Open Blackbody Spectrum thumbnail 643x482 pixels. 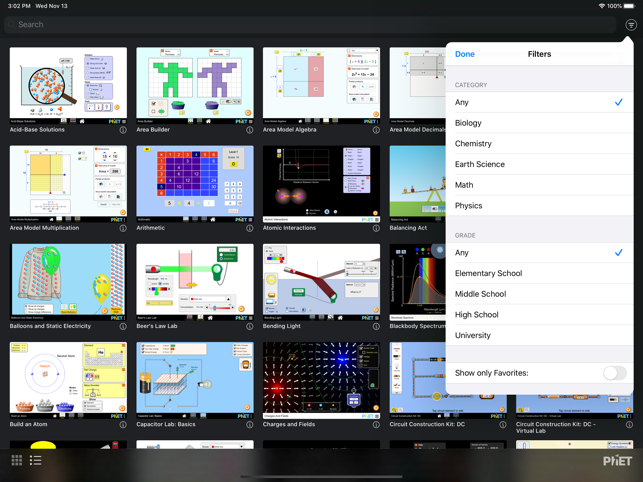[x=417, y=282]
